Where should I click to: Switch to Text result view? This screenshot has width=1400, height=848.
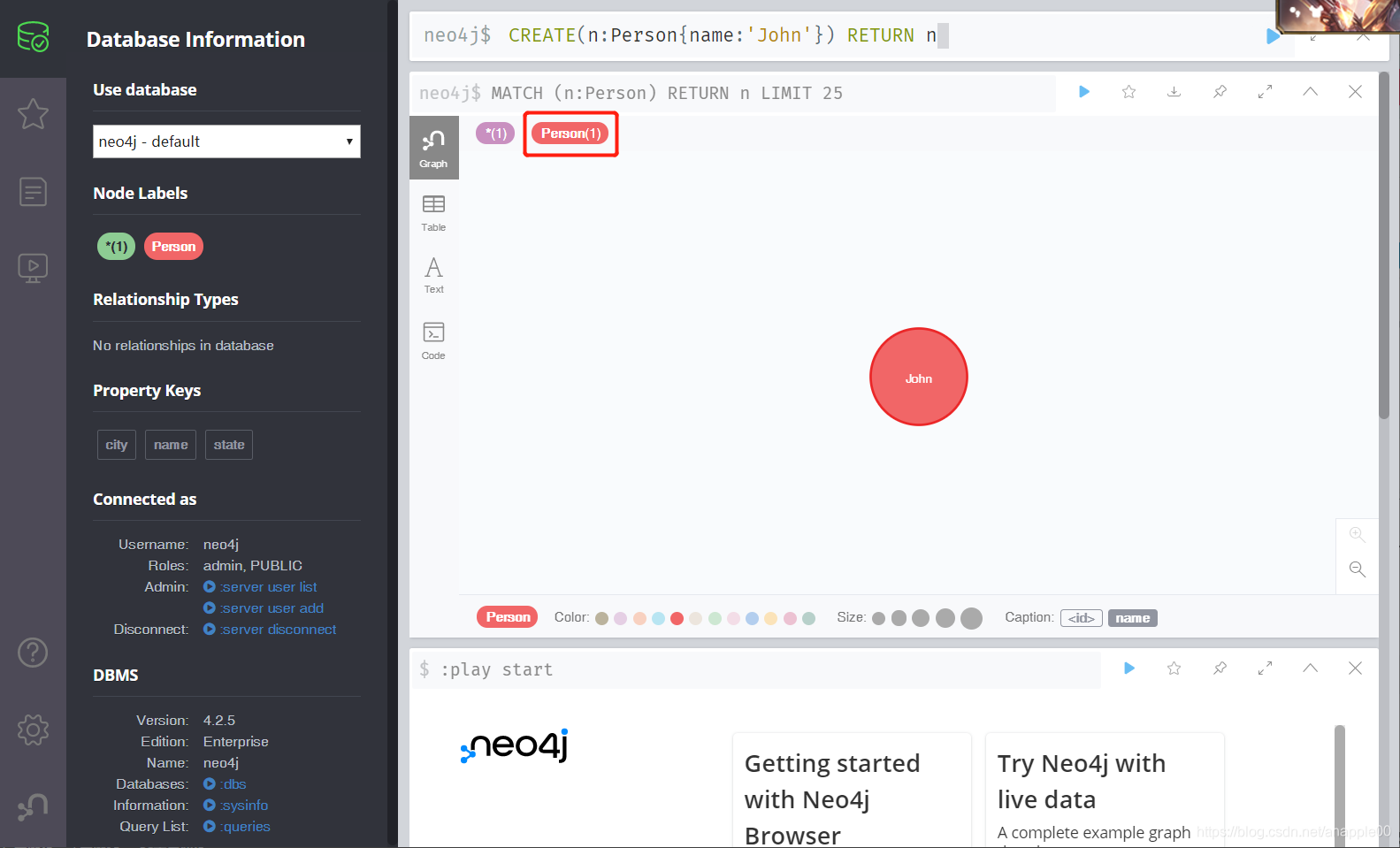click(433, 275)
